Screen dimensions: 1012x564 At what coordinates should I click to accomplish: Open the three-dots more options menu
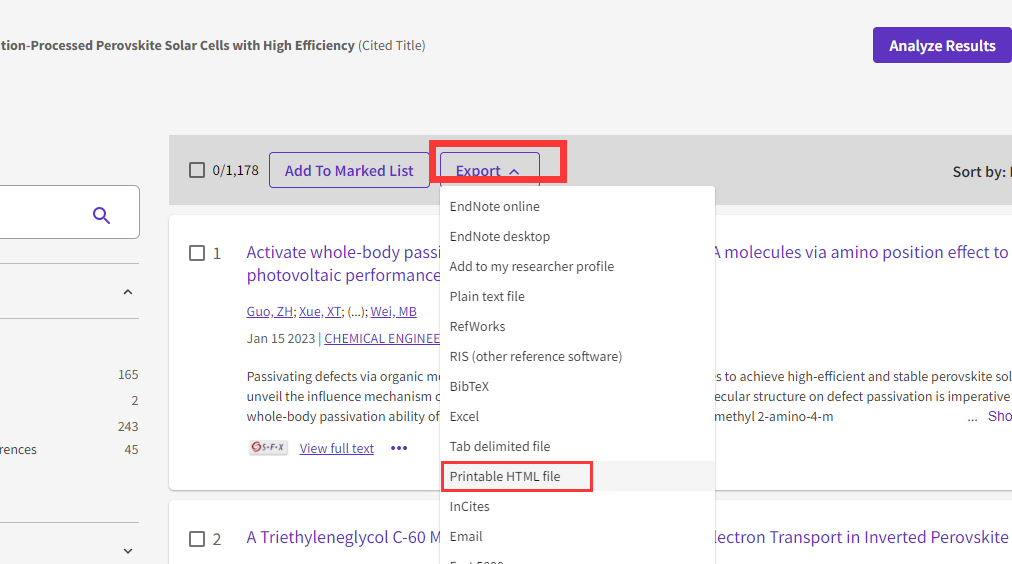click(399, 448)
